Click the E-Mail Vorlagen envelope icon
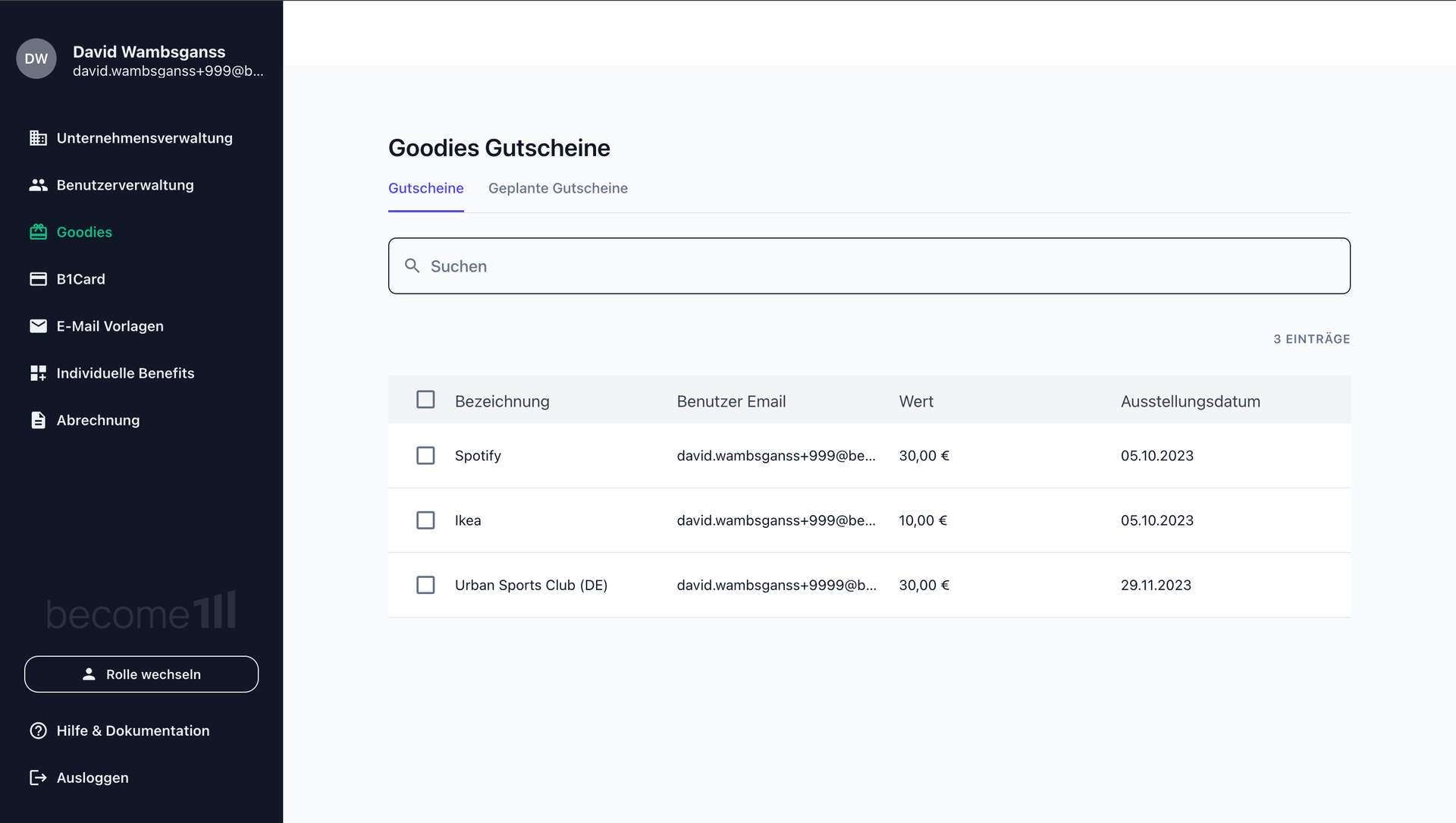This screenshot has height=823, width=1456. (38, 326)
